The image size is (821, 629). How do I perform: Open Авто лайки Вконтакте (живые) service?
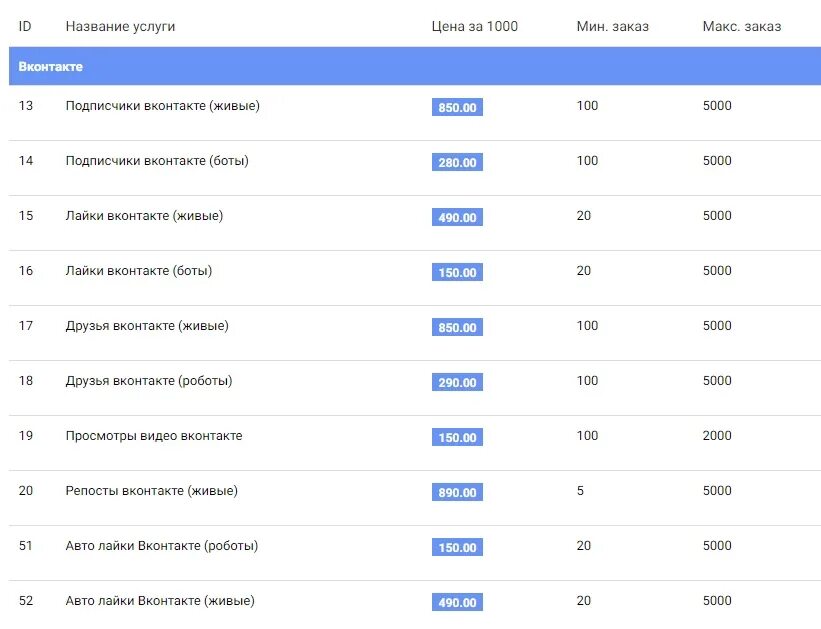[x=160, y=601]
